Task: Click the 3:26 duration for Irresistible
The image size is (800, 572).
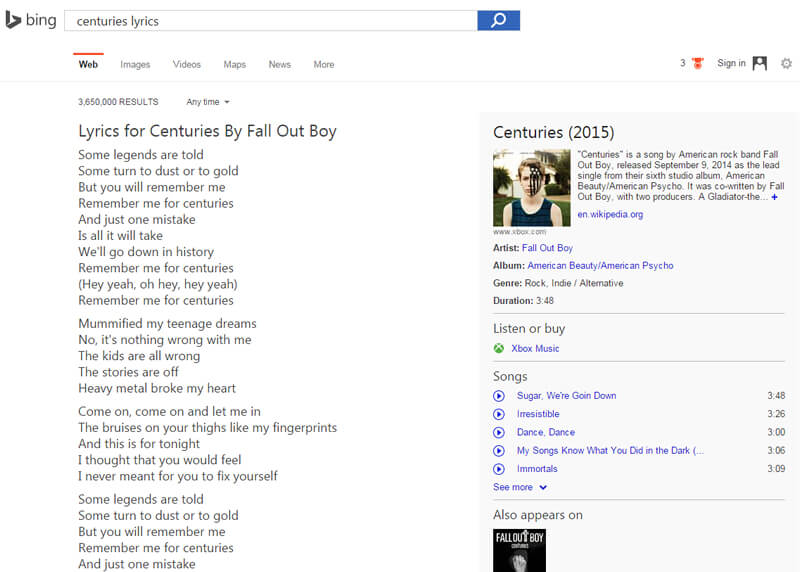Action: pos(776,414)
